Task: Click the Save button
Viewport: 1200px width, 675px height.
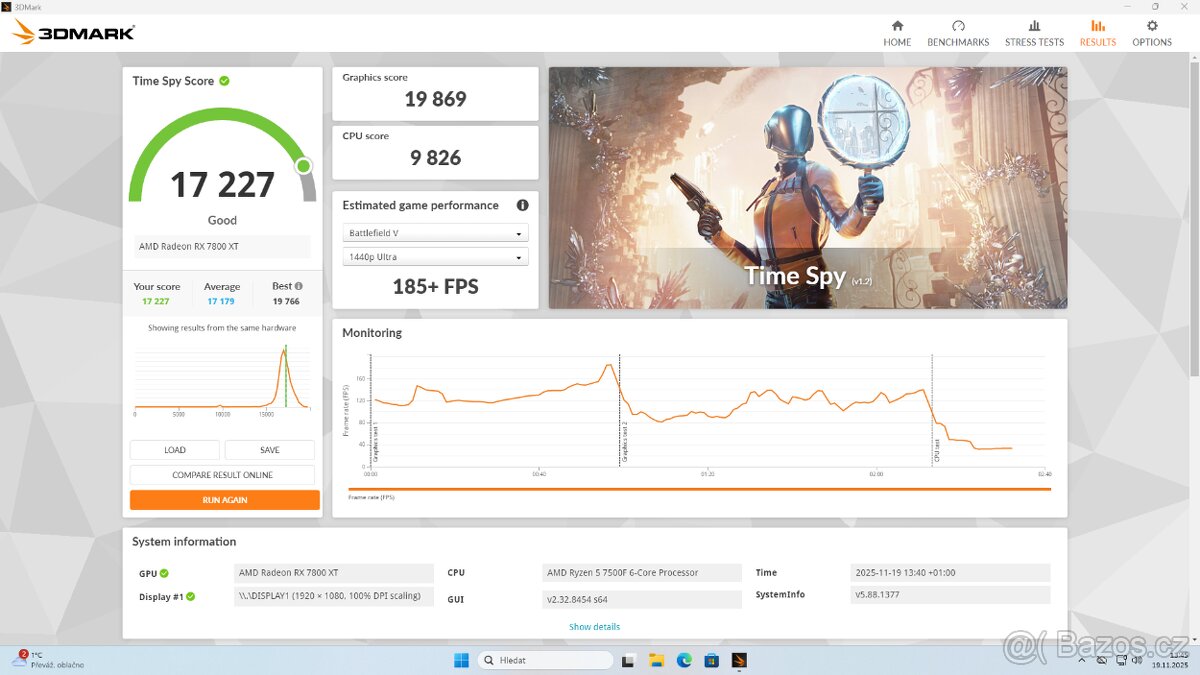Action: pyautogui.click(x=269, y=449)
